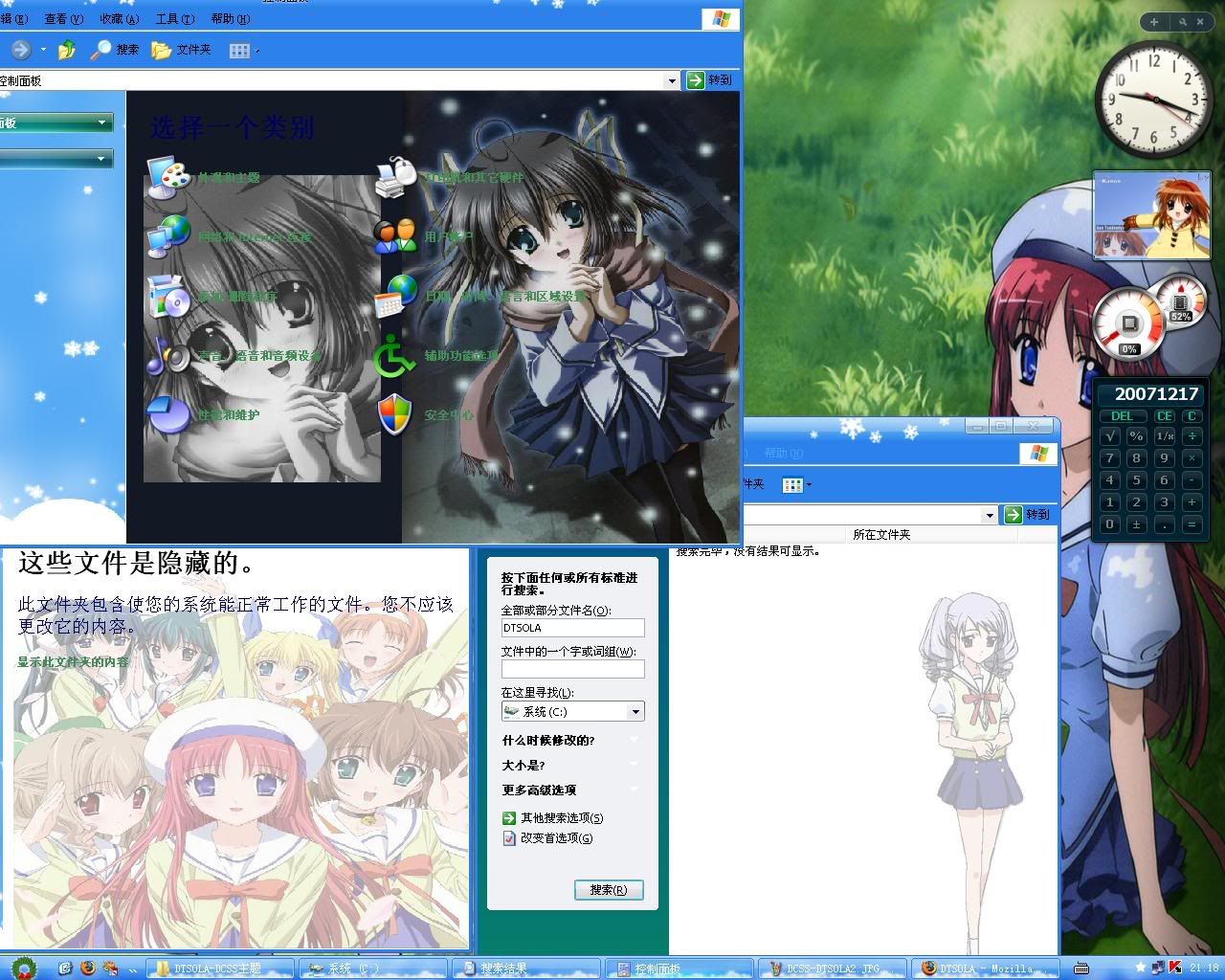Click the Start button wreath icon
Image resolution: width=1225 pixels, height=980 pixels.
[24, 967]
